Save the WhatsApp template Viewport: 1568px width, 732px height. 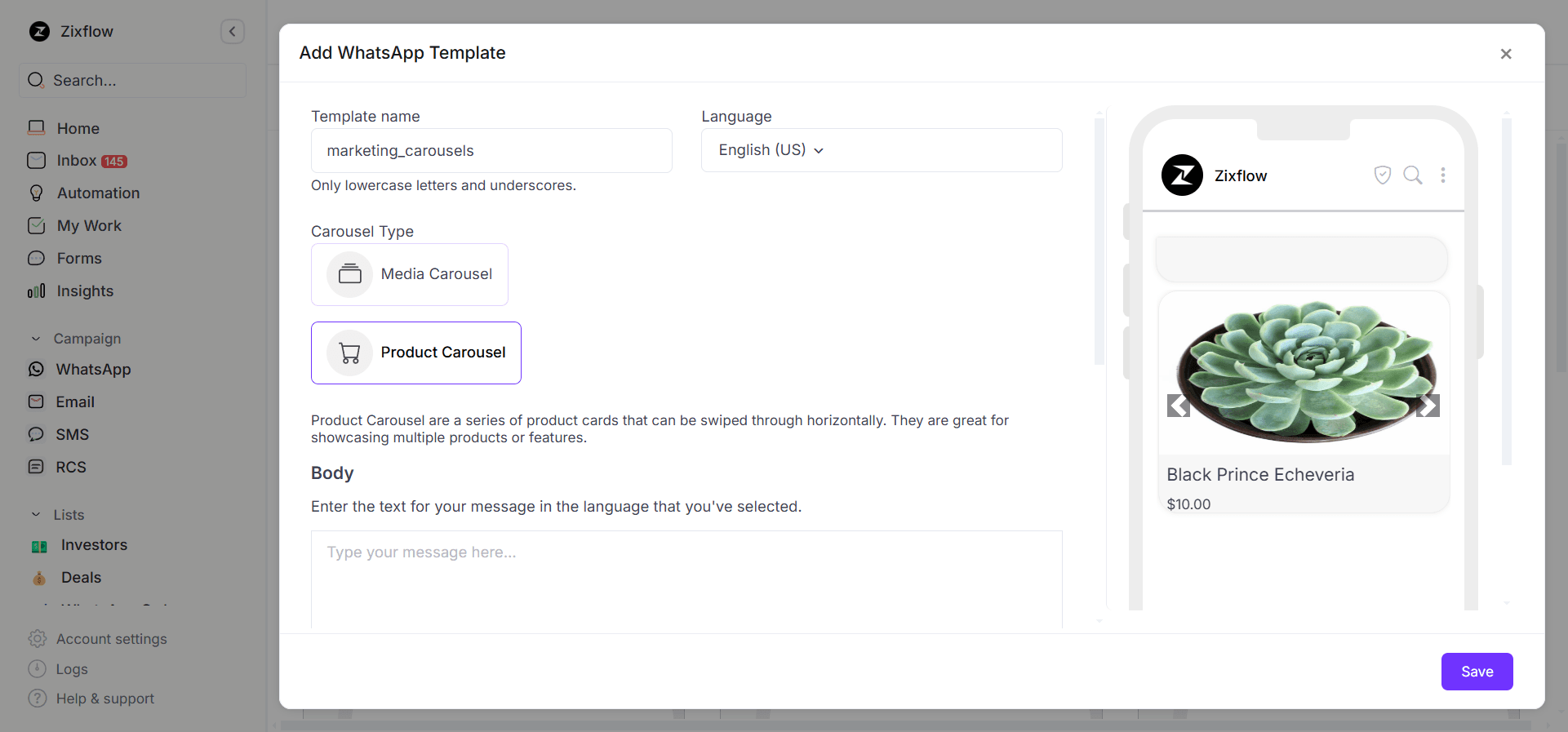tap(1477, 671)
